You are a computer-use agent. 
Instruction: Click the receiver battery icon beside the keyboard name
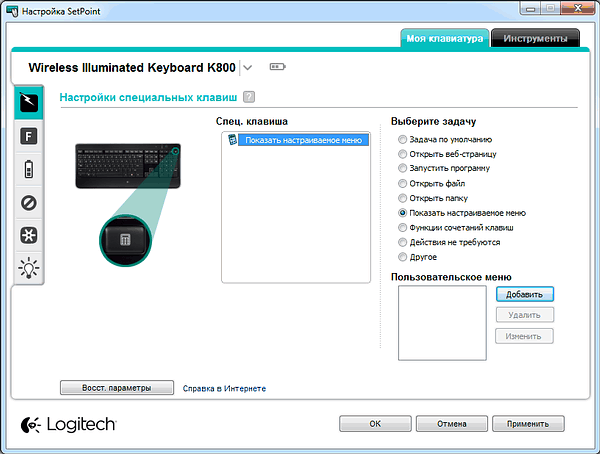click(x=277, y=67)
